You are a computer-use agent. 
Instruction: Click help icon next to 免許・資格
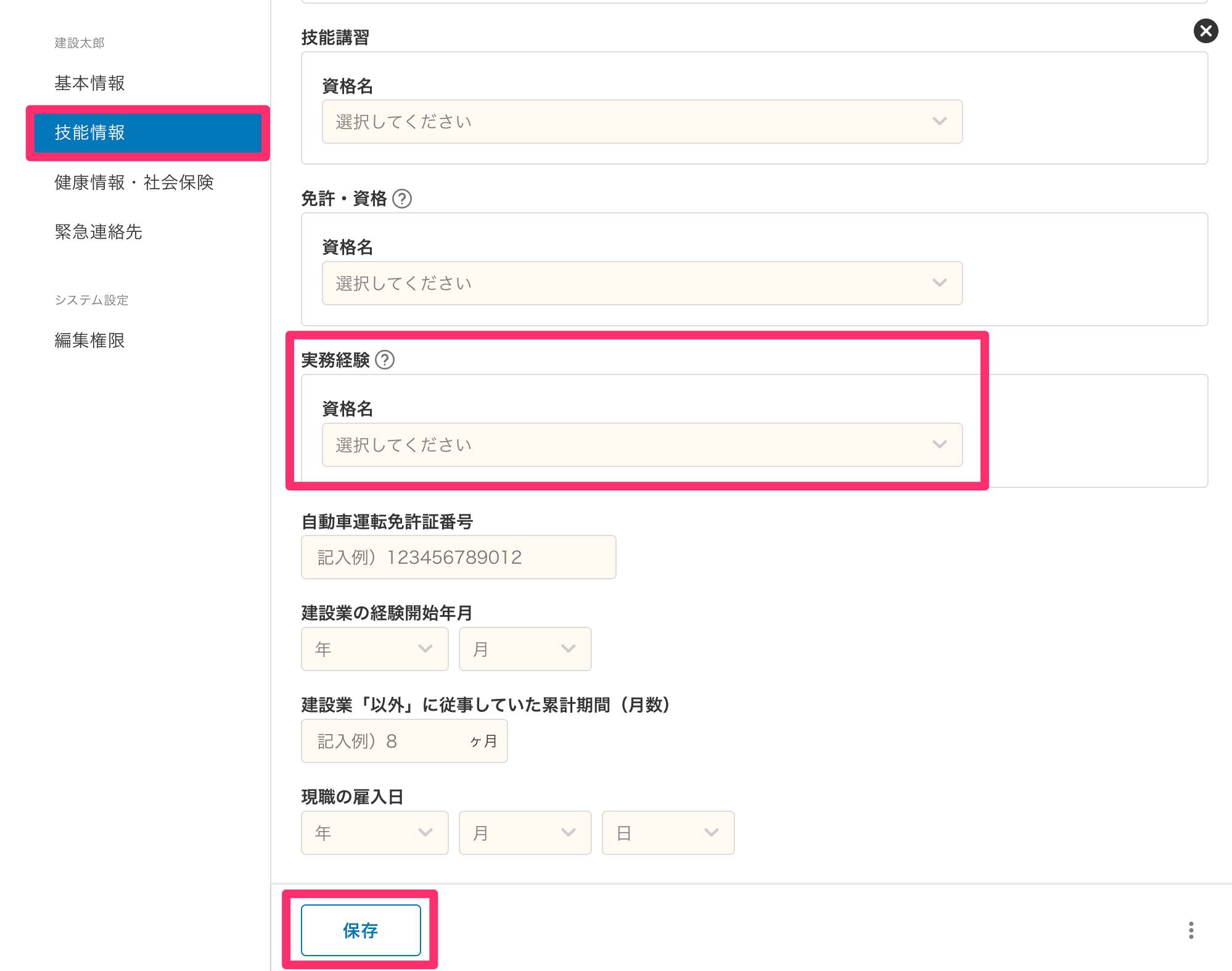[402, 199]
